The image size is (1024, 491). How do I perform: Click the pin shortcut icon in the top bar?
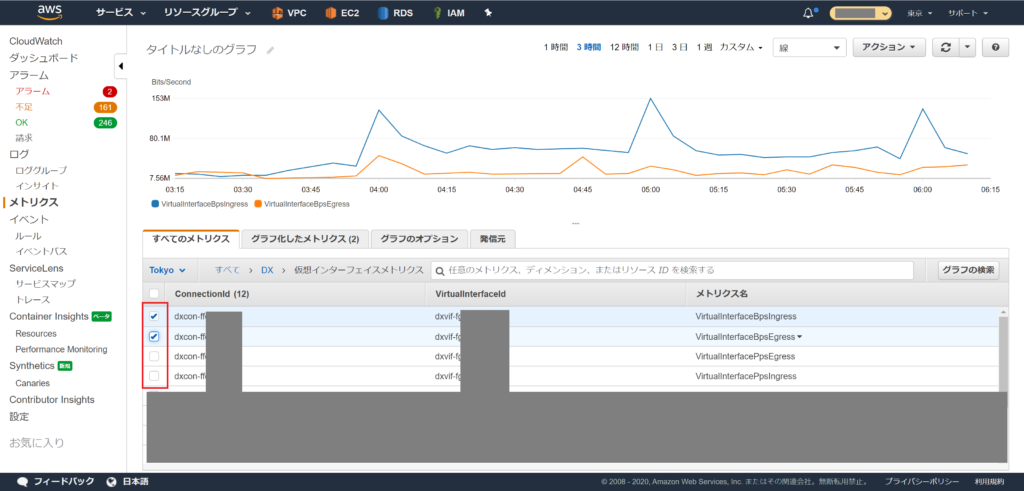[488, 13]
